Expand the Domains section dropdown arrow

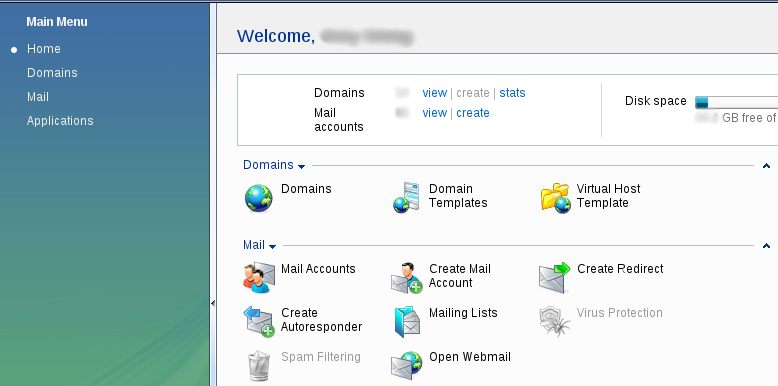pyautogui.click(x=301, y=166)
